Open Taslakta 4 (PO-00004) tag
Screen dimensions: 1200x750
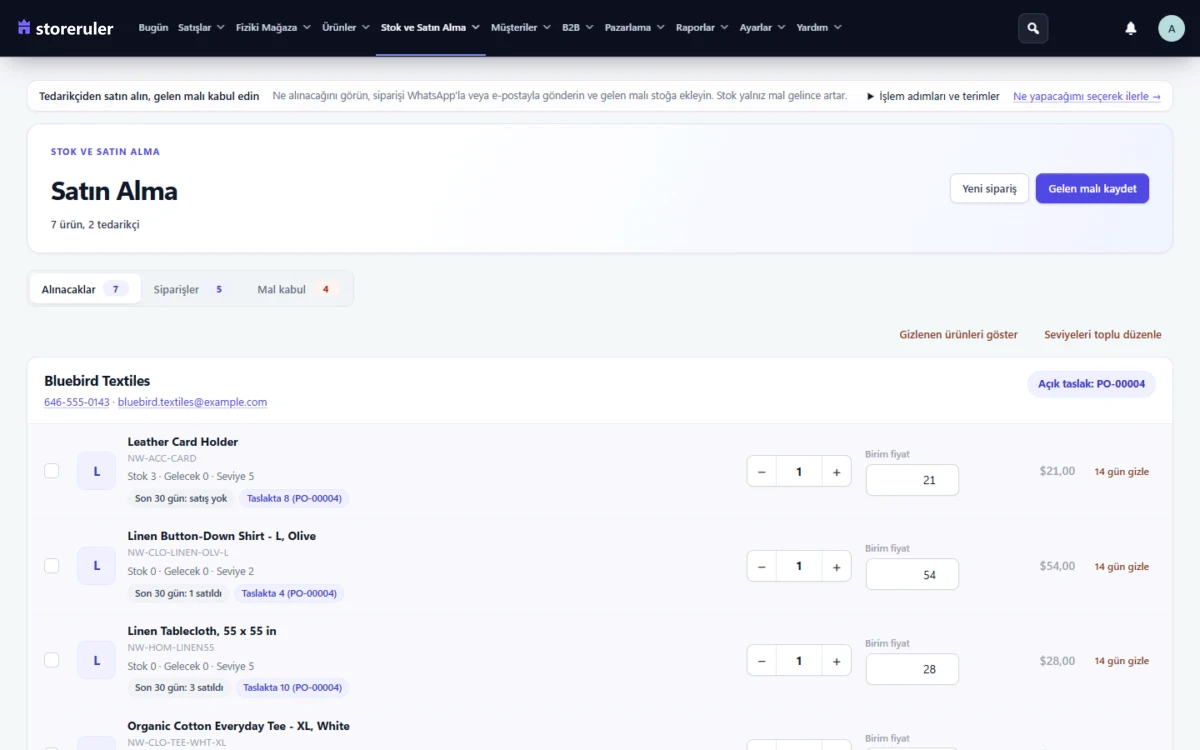click(291, 593)
